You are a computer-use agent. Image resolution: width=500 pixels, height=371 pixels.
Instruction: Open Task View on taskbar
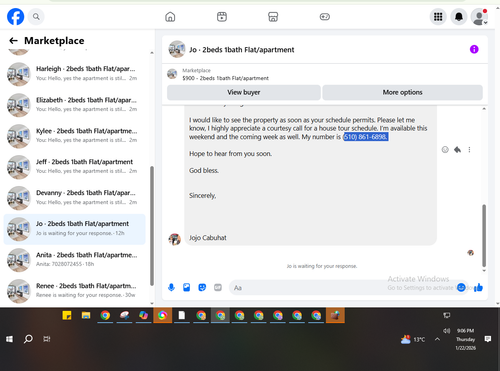47,339
